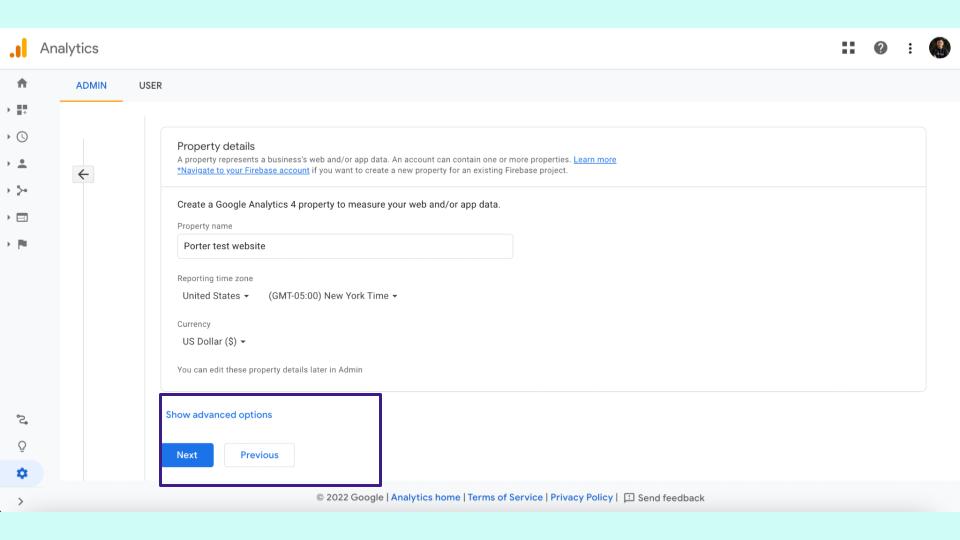Open the Behavior sidebar icon

[x=22, y=217]
